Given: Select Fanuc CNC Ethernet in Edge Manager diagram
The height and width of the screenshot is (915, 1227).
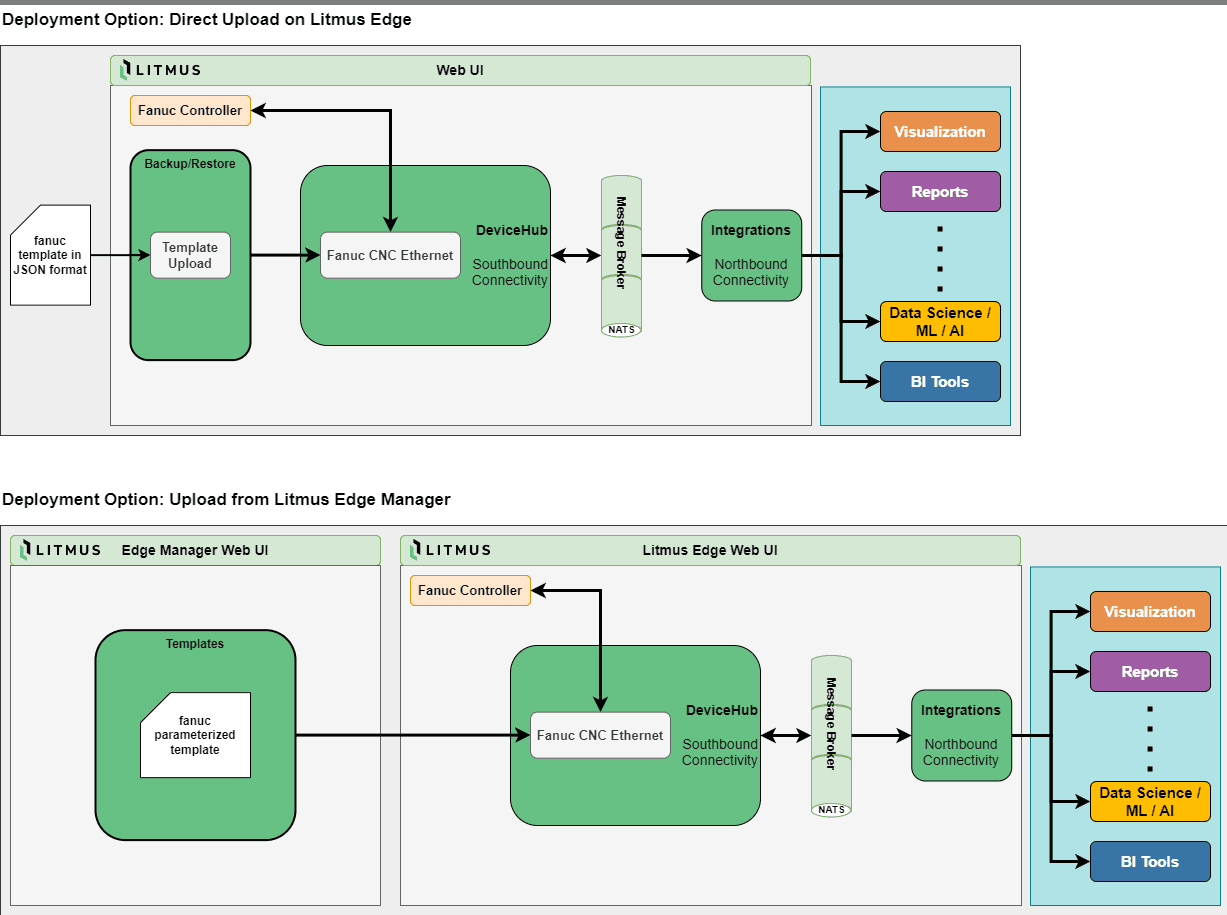Looking at the screenshot, I should 600,735.
